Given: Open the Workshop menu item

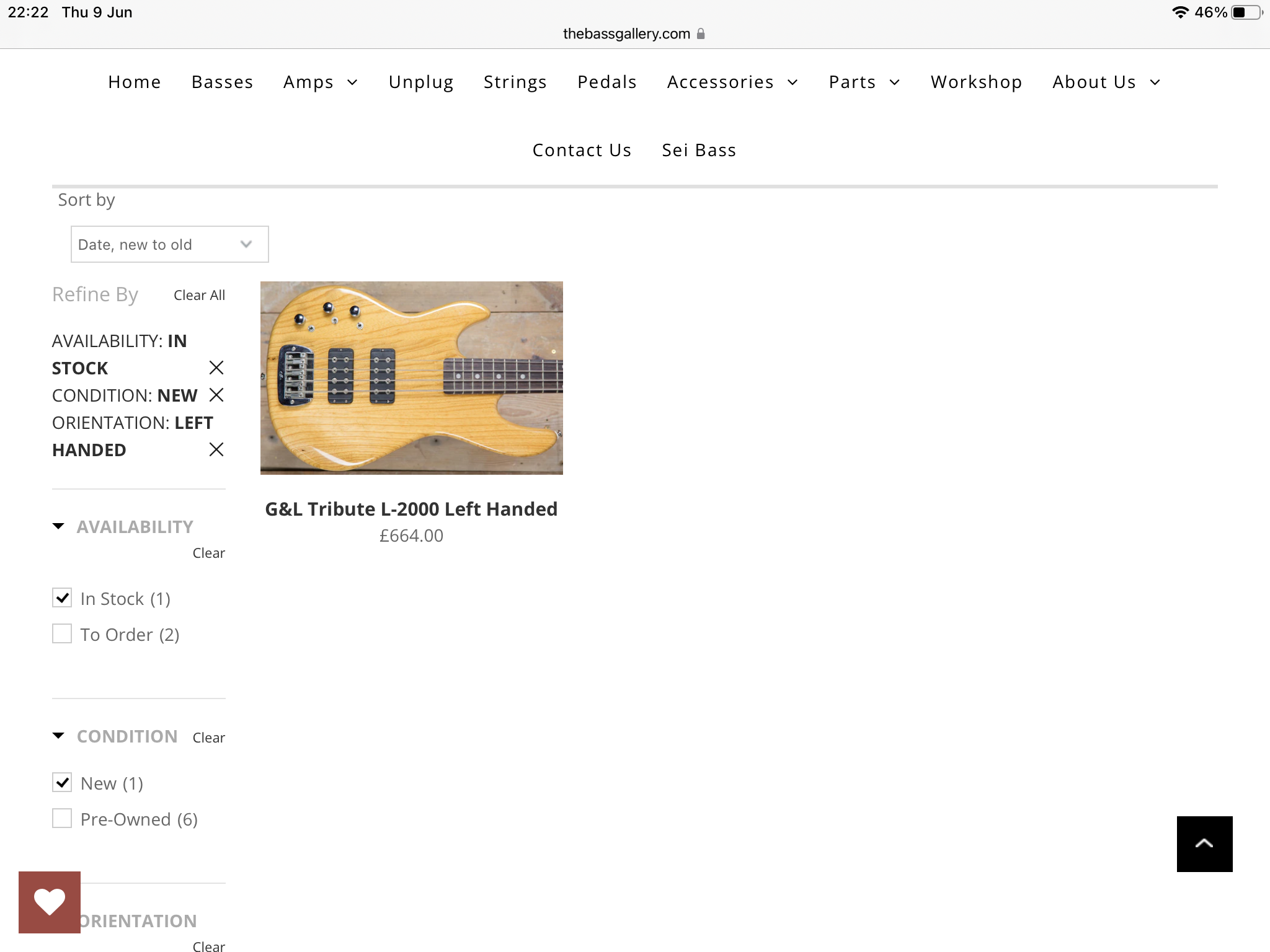Looking at the screenshot, I should pyautogui.click(x=977, y=82).
